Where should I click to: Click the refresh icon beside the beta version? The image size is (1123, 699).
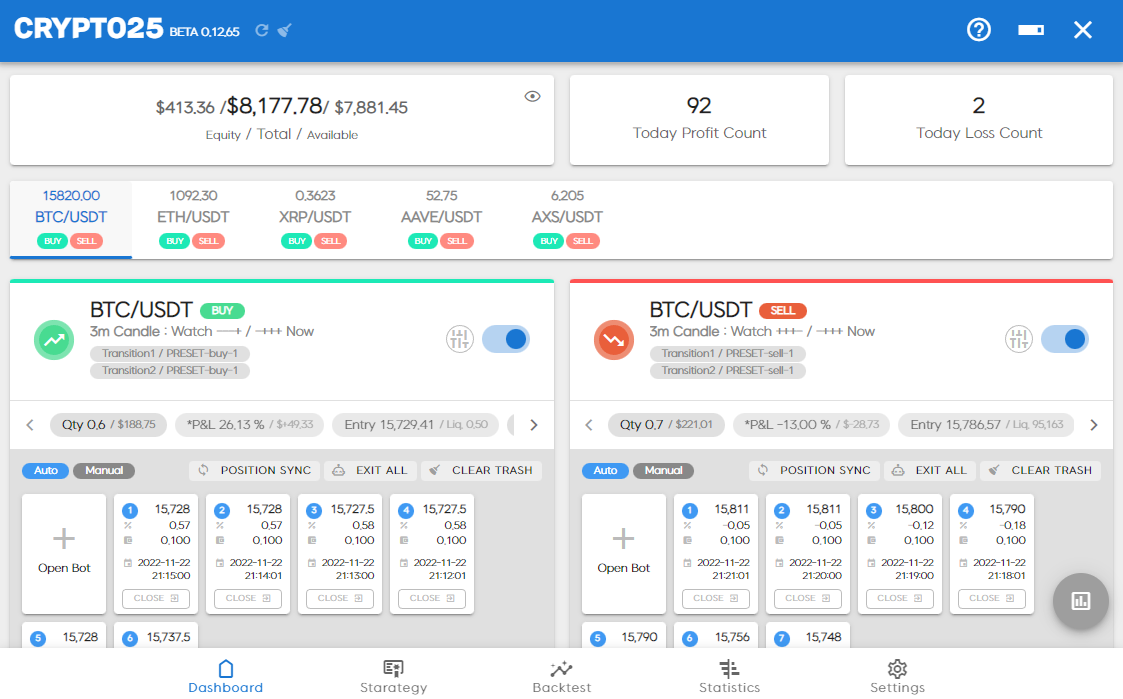pyautogui.click(x=262, y=30)
